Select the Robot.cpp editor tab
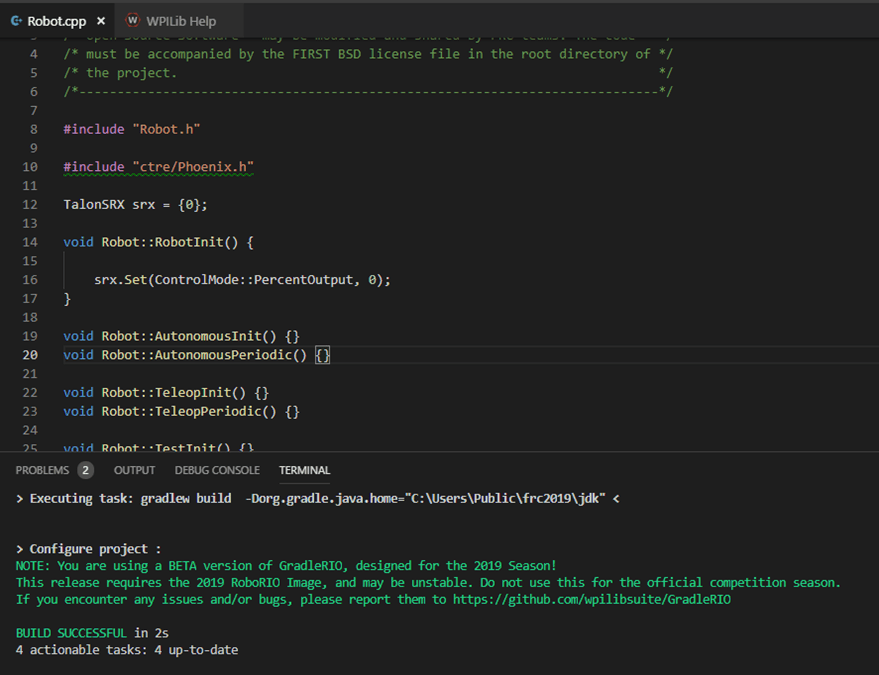 [57, 21]
